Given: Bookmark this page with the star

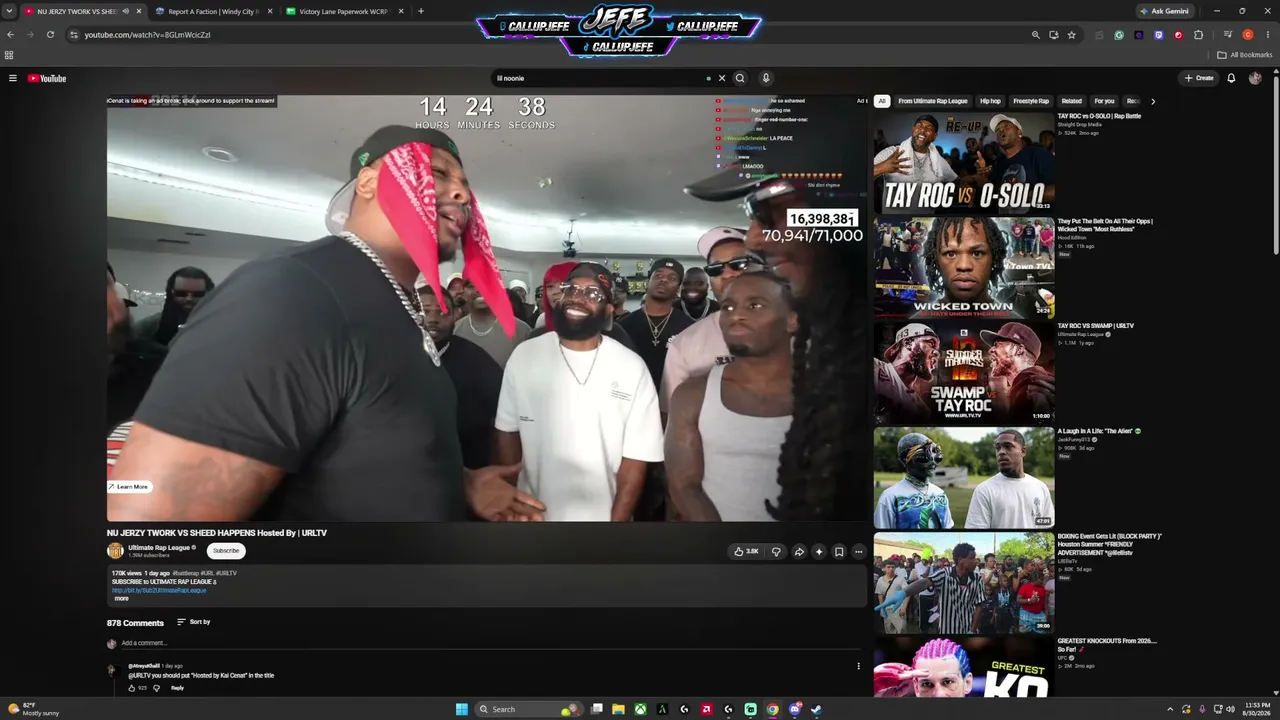Looking at the screenshot, I should [x=1072, y=35].
